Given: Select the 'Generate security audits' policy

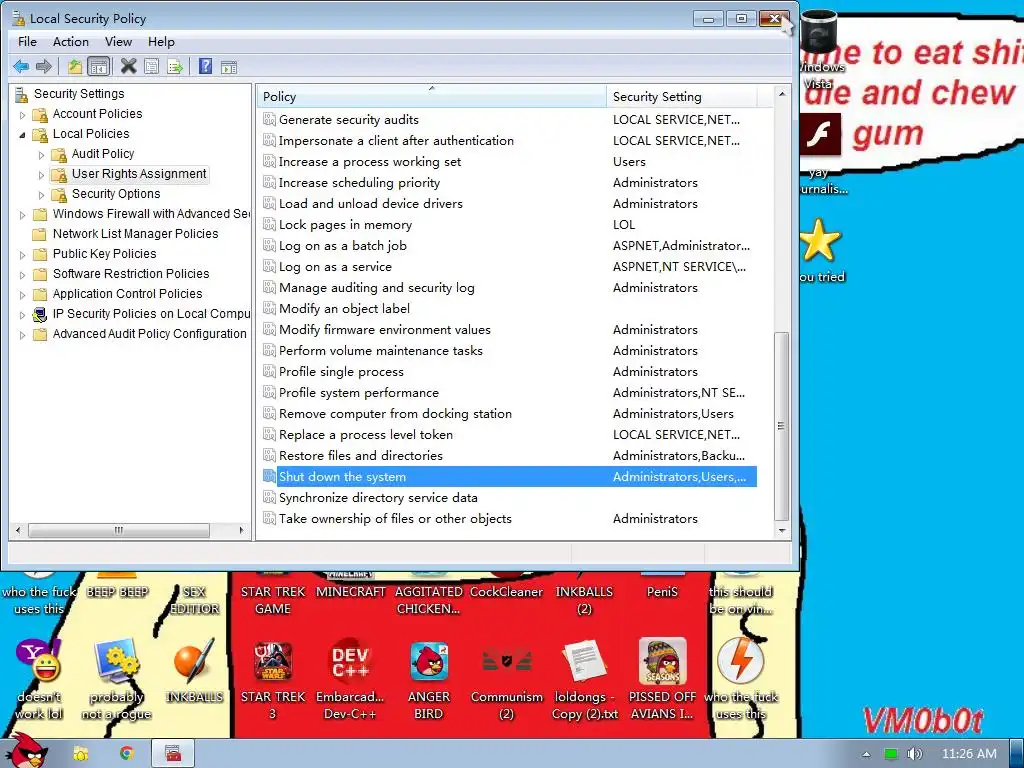Looking at the screenshot, I should (348, 120).
